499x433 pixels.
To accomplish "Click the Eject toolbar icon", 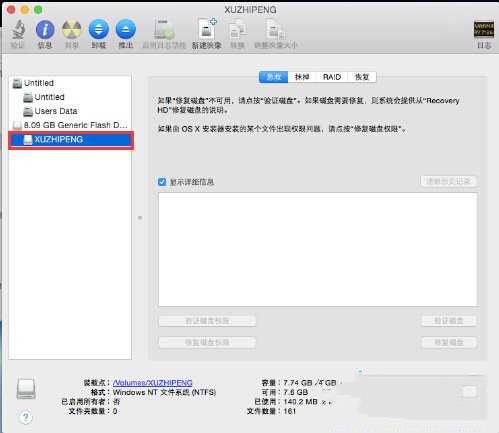I will [126, 30].
